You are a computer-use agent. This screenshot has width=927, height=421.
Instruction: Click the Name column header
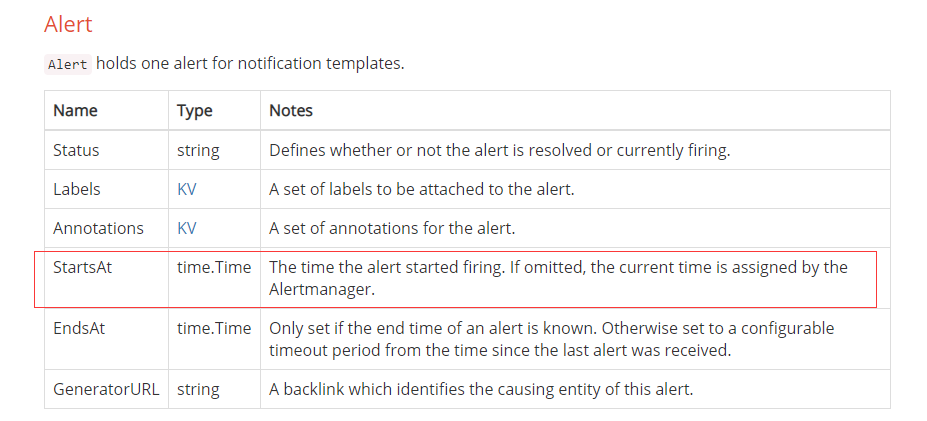[75, 110]
